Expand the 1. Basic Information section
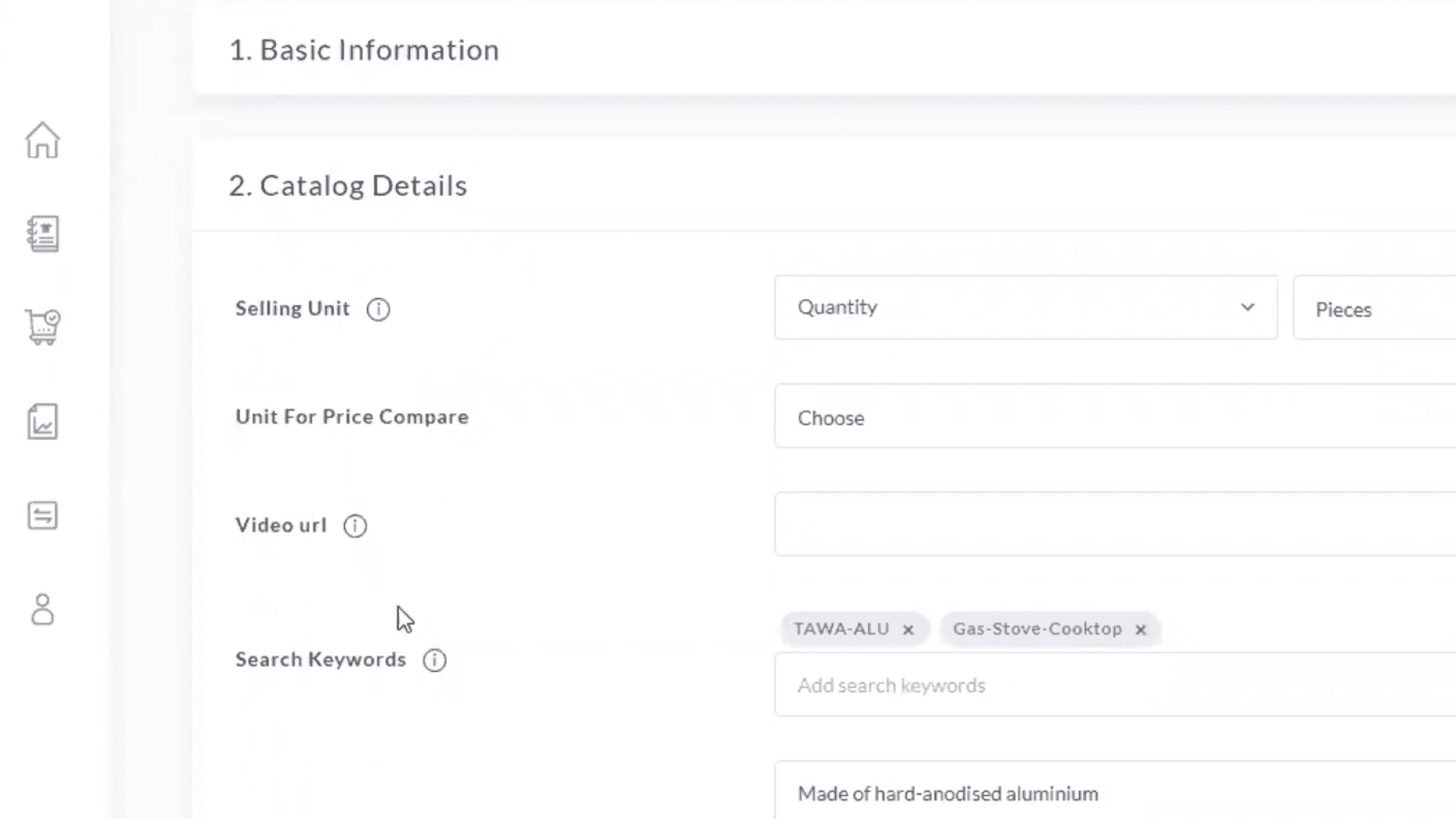Image resolution: width=1456 pixels, height=819 pixels. tap(364, 50)
